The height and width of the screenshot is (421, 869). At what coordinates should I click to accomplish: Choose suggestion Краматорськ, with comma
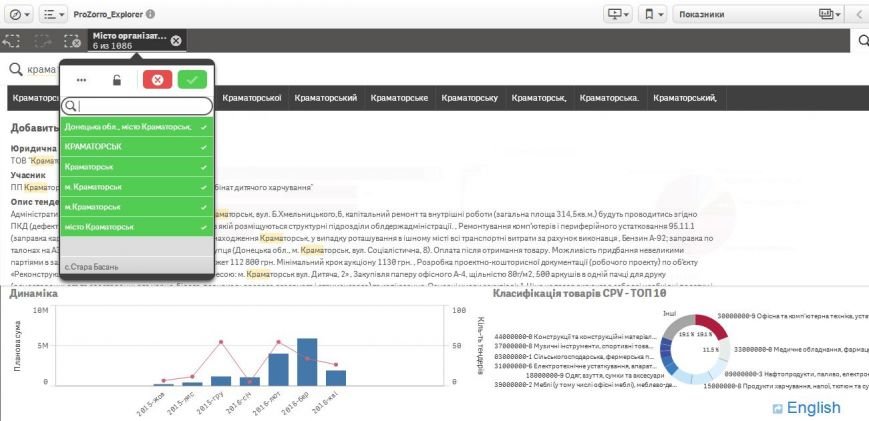pyautogui.click(x=539, y=98)
